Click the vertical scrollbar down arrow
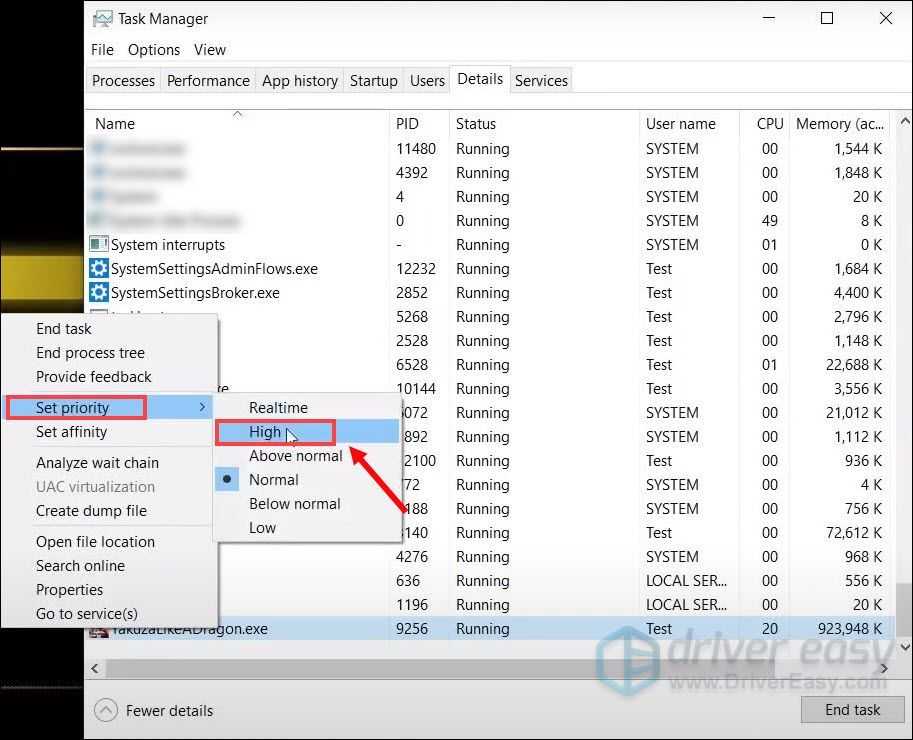Viewport: 913px width, 740px height. [x=903, y=647]
